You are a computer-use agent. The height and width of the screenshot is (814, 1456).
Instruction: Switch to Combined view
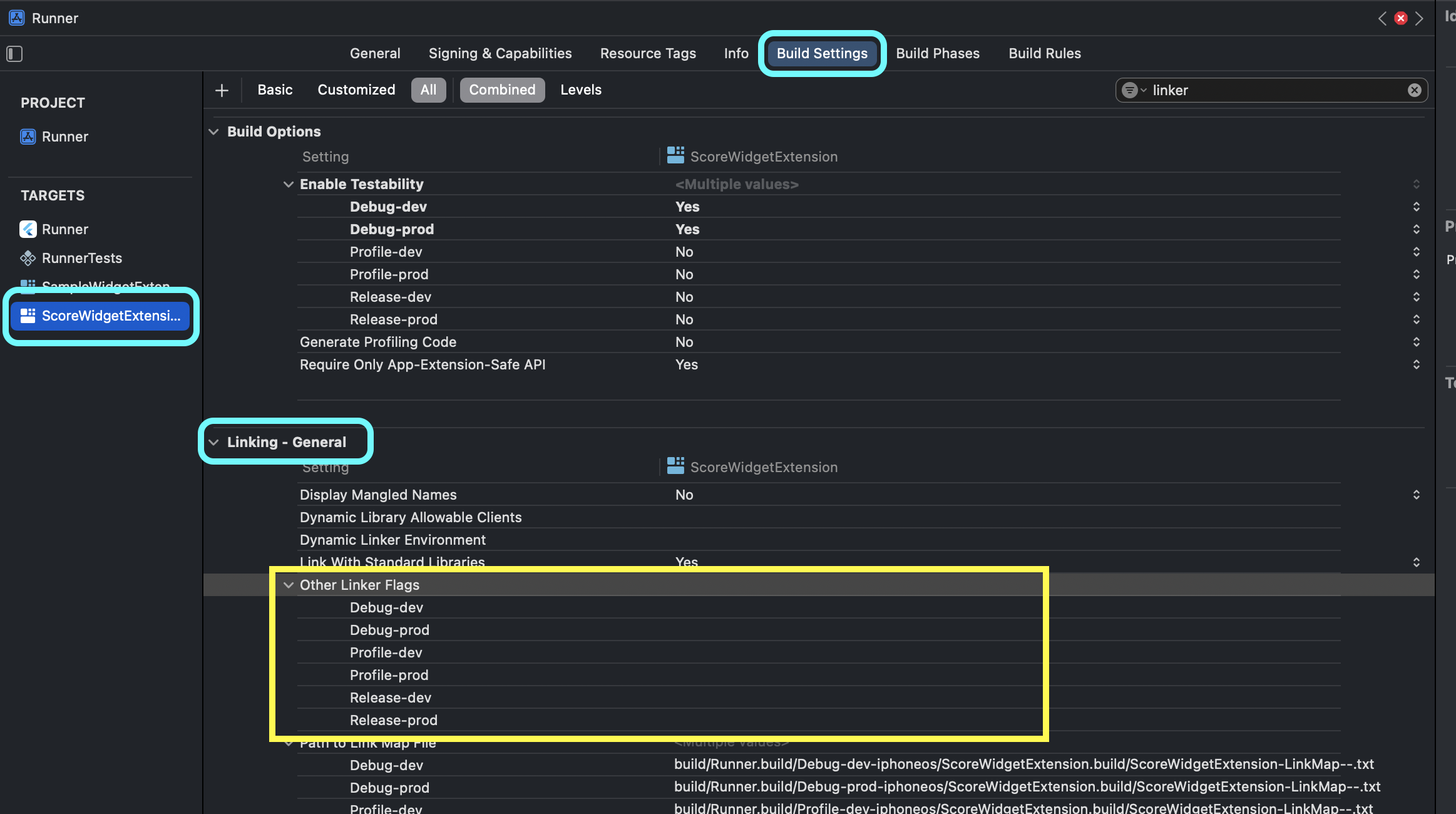click(x=502, y=90)
